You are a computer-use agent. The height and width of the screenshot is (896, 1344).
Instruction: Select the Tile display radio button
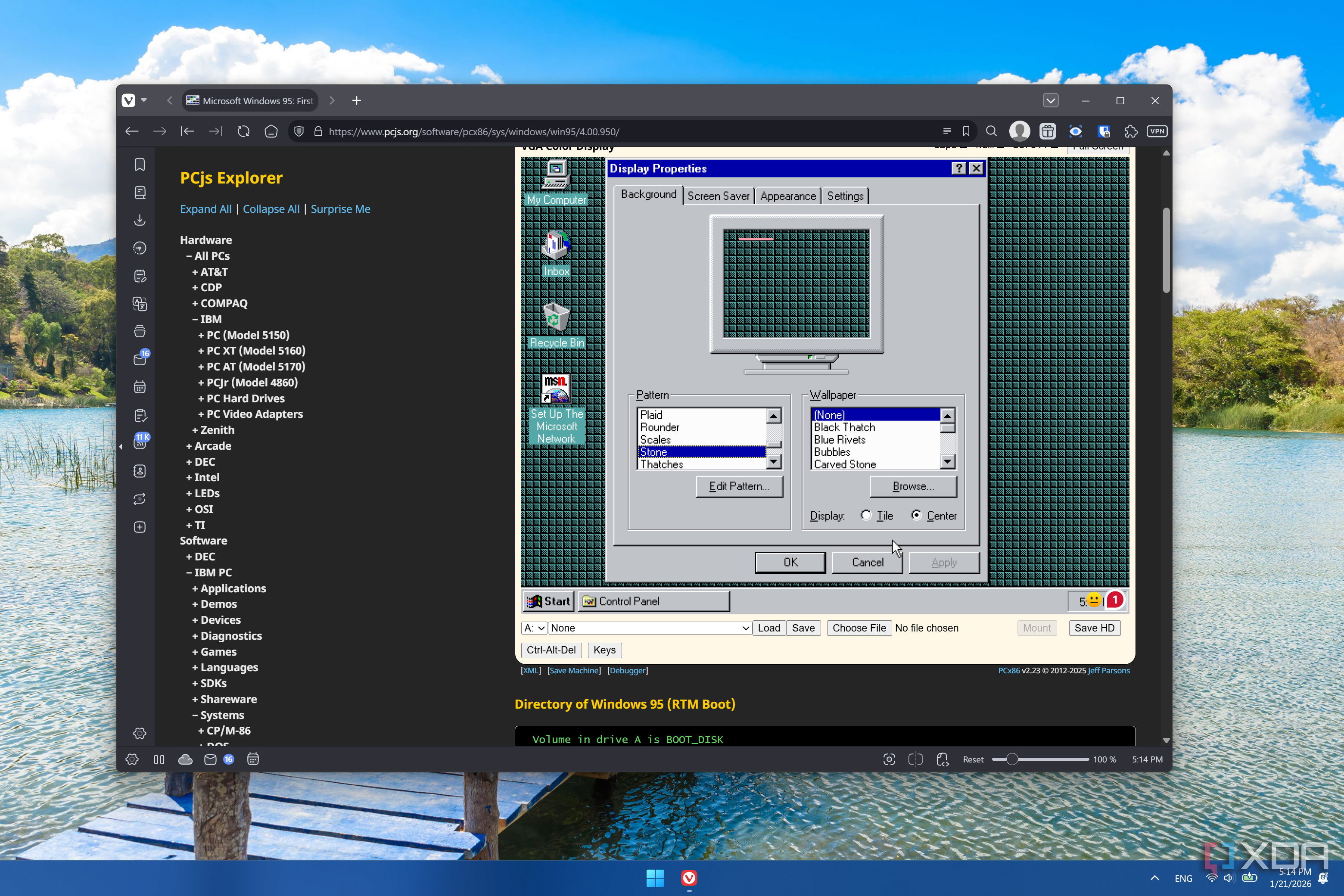click(x=866, y=516)
